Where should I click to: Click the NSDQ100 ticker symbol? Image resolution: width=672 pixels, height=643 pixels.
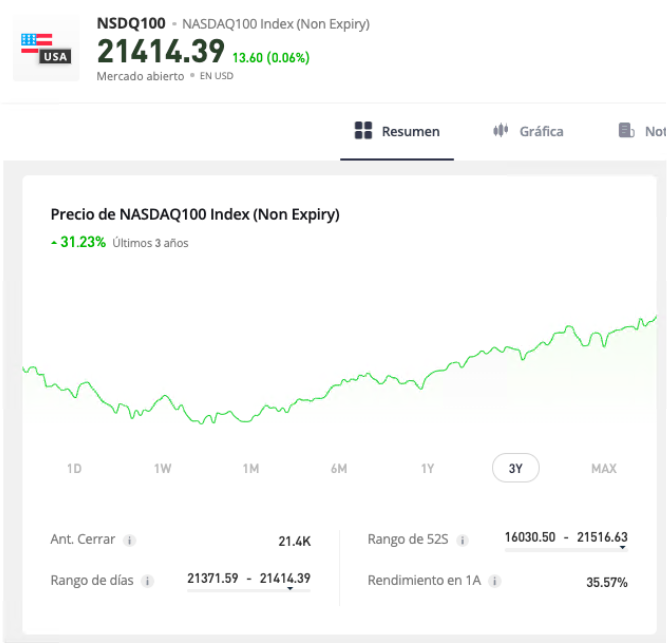point(131,23)
